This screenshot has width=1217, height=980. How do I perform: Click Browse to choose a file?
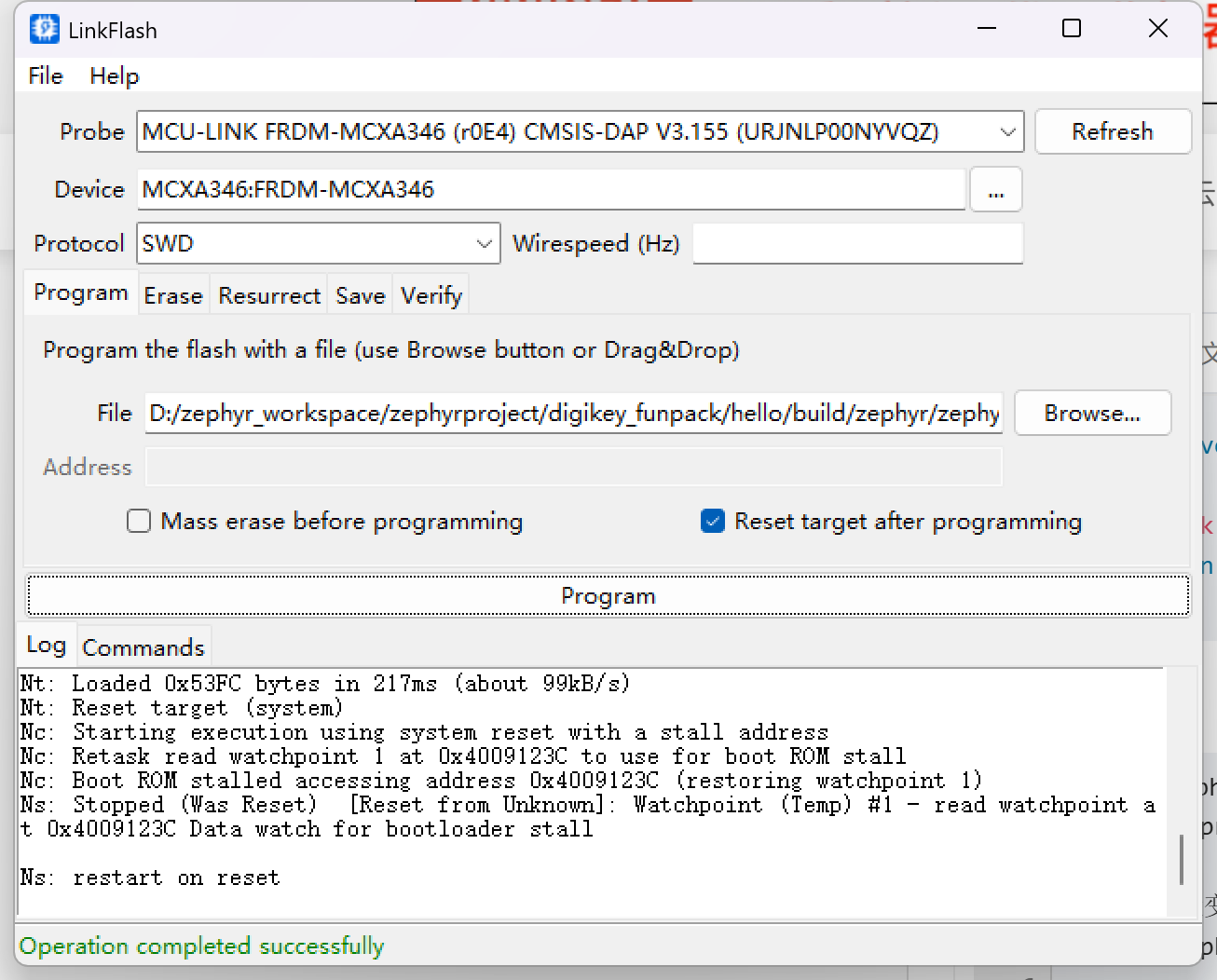[x=1092, y=413]
